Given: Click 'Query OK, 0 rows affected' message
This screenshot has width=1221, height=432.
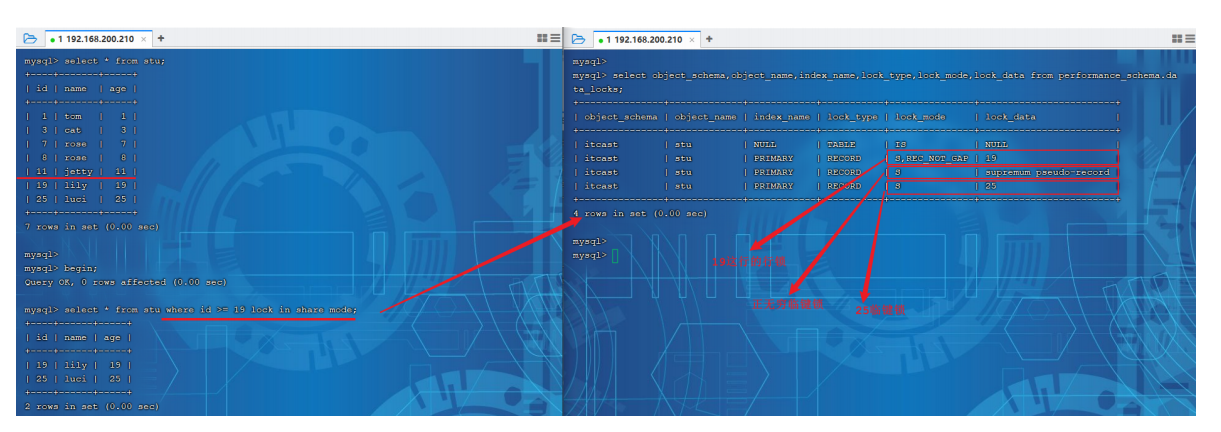Looking at the screenshot, I should pos(126,282).
